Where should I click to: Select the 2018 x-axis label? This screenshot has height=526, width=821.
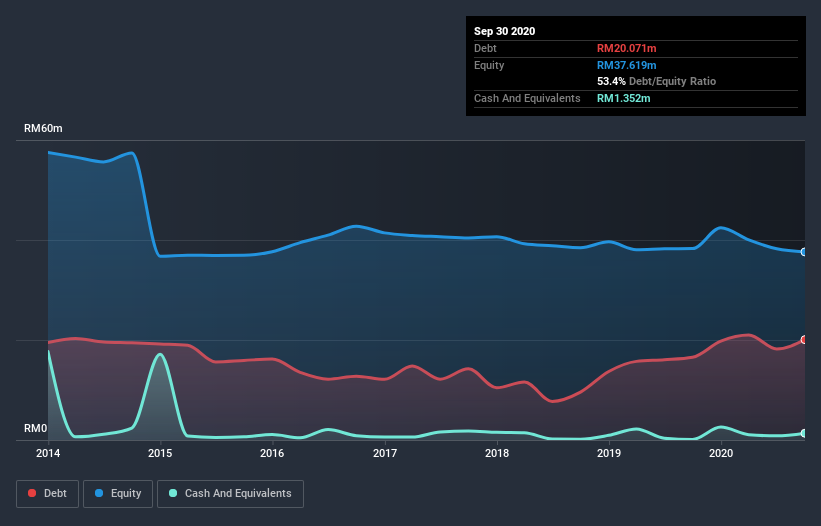(497, 453)
